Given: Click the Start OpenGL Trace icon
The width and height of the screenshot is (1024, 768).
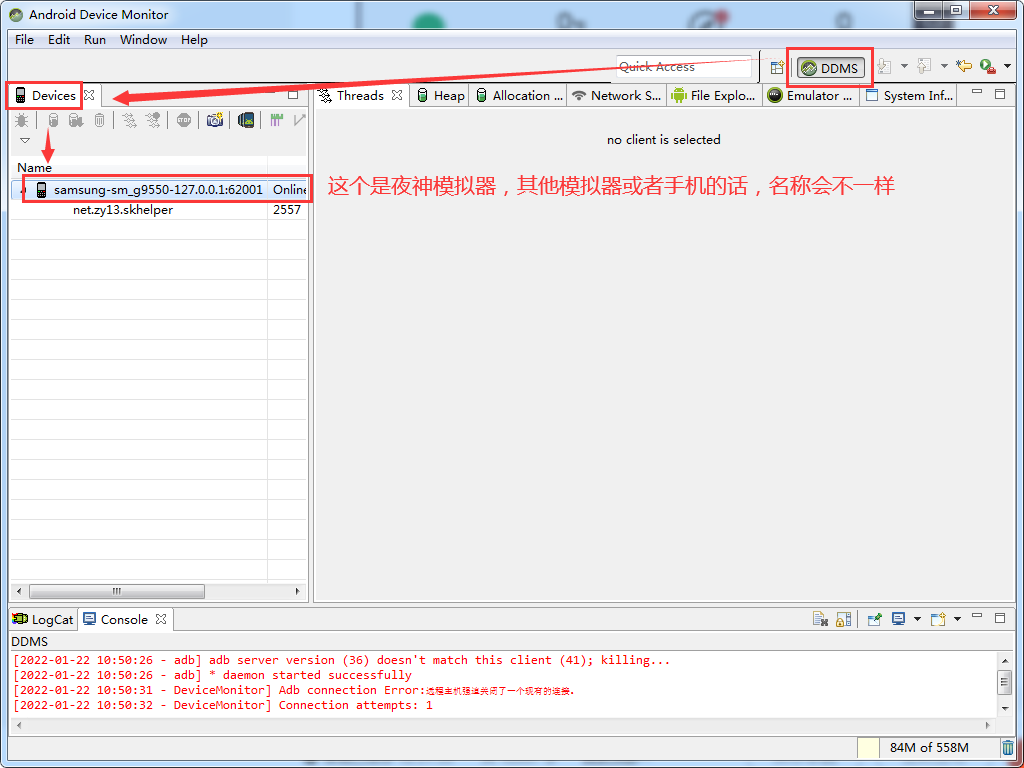Looking at the screenshot, I should tap(299, 121).
